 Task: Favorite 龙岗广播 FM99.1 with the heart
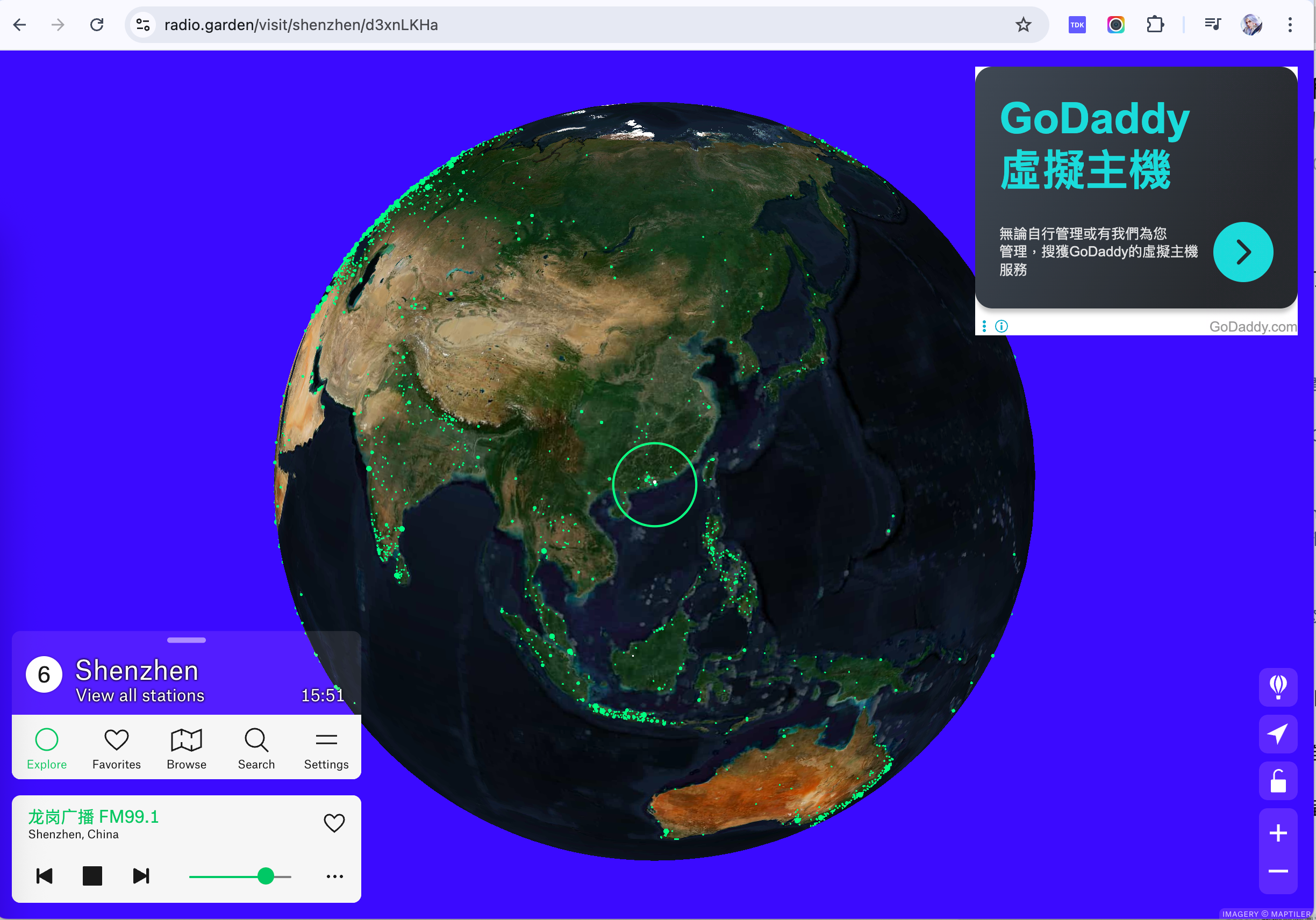coord(334,823)
